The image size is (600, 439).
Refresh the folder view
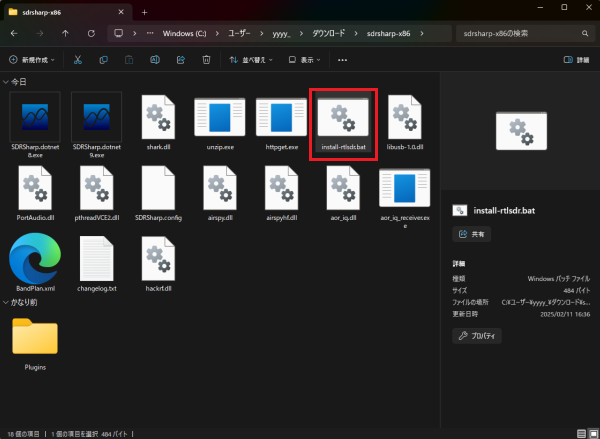point(91,34)
